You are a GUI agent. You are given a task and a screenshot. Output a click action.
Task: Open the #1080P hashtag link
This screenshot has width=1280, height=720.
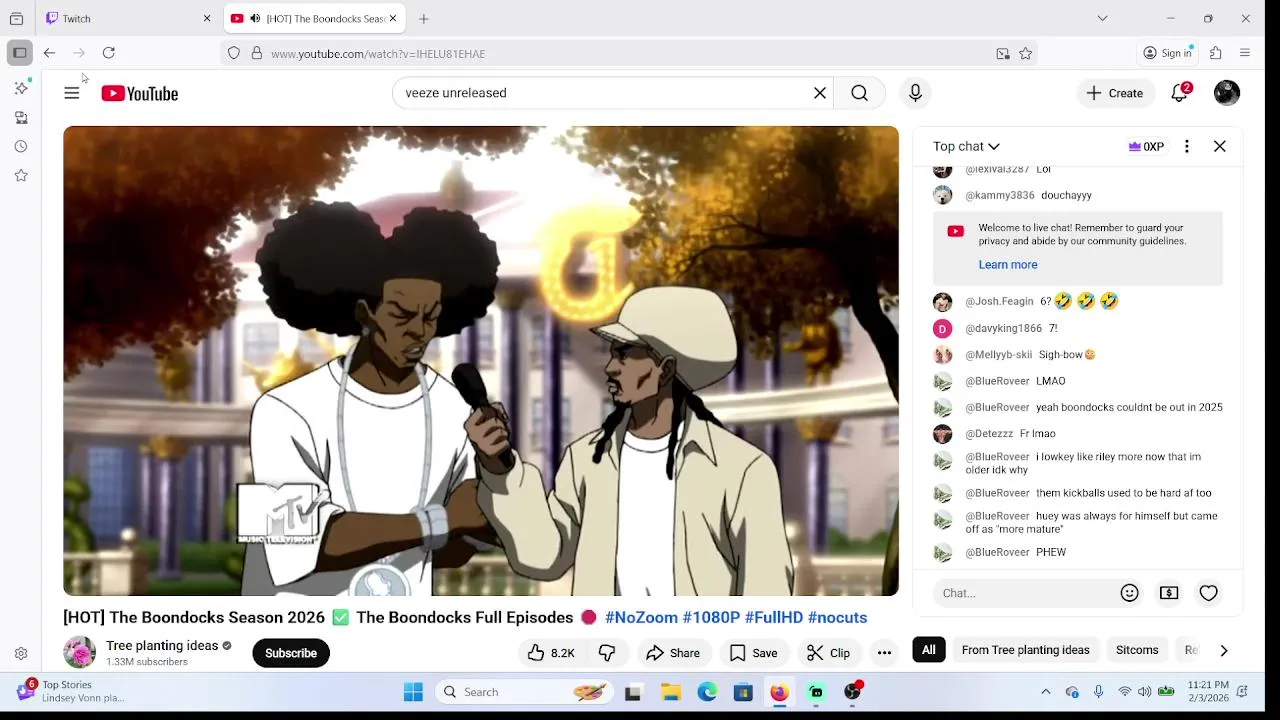pyautogui.click(x=711, y=618)
